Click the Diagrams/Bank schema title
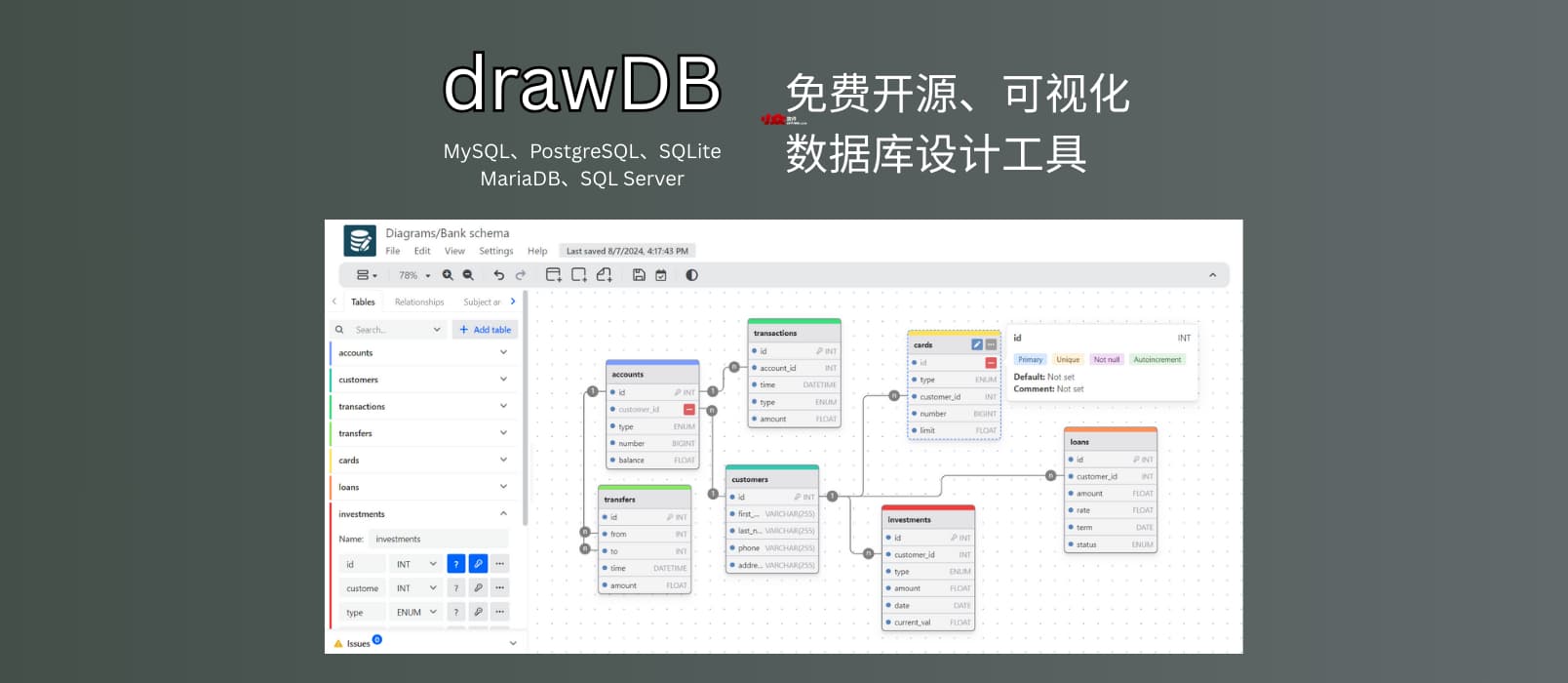This screenshot has width=1568, height=683. (448, 233)
